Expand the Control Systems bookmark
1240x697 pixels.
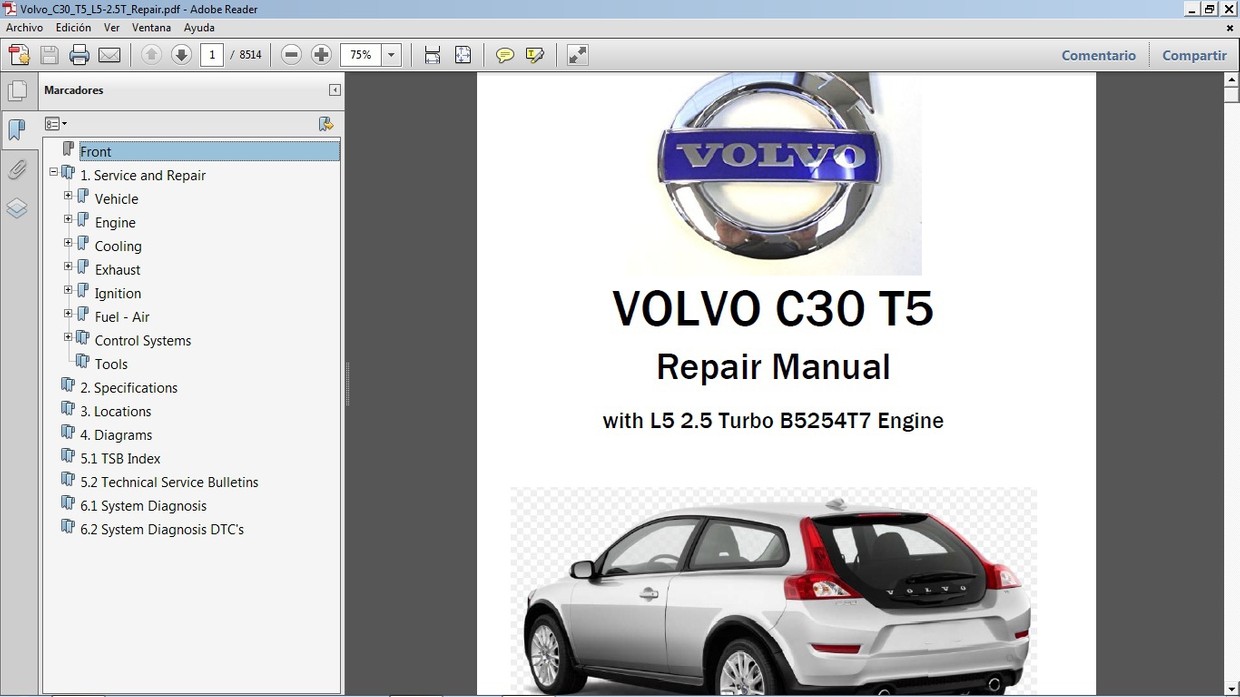[68, 337]
